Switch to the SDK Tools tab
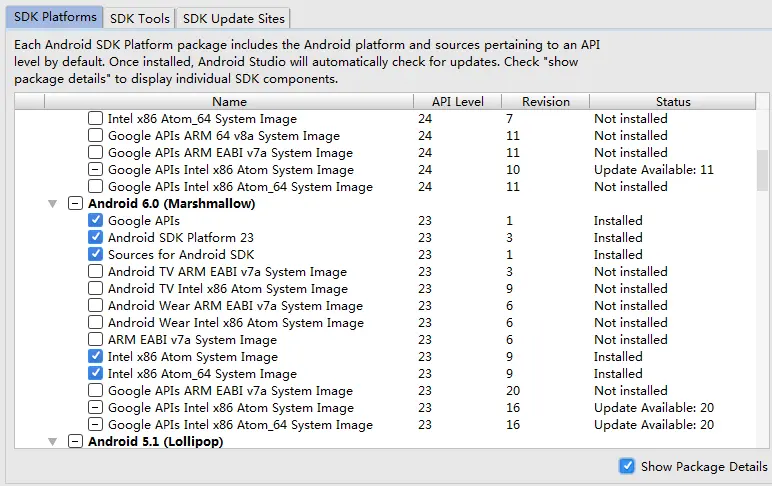The image size is (772, 486). tap(141, 18)
